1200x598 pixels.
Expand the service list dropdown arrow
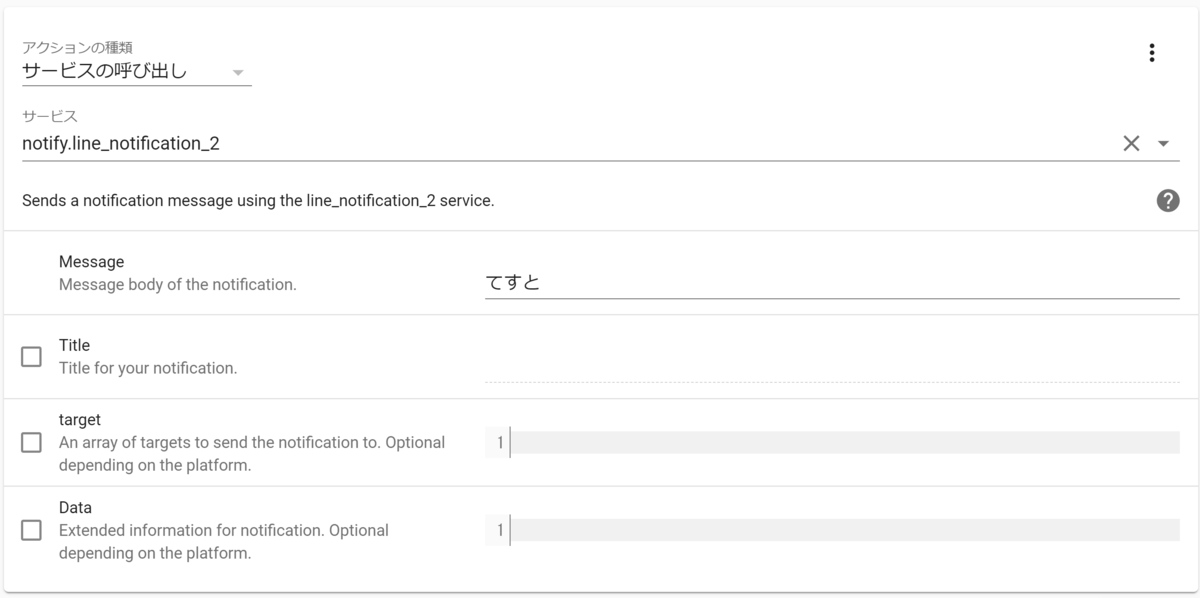pyautogui.click(x=1163, y=143)
